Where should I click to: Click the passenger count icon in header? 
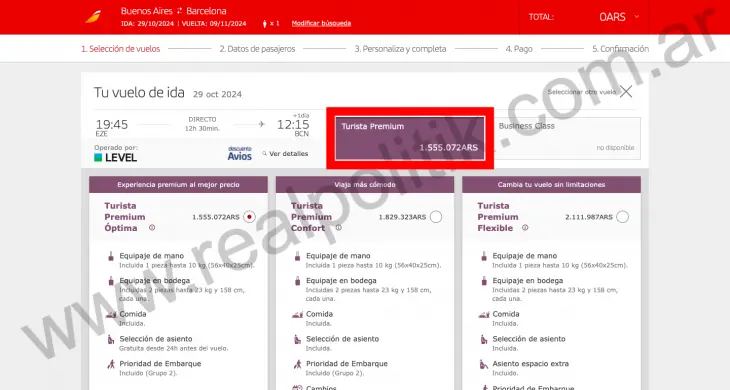[x=265, y=23]
